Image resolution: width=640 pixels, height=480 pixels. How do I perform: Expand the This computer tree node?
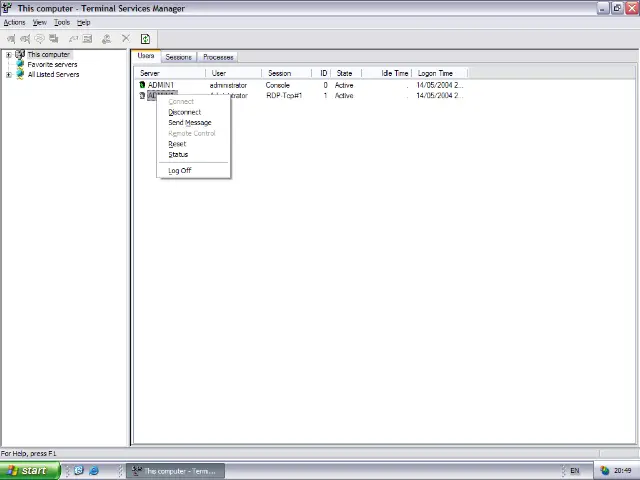click(9, 55)
